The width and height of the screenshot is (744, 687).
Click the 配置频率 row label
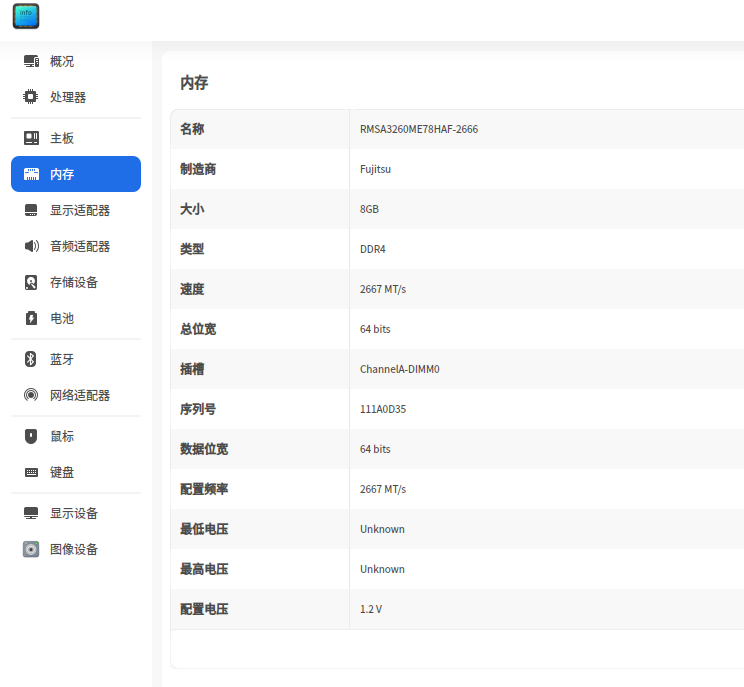tap(204, 489)
